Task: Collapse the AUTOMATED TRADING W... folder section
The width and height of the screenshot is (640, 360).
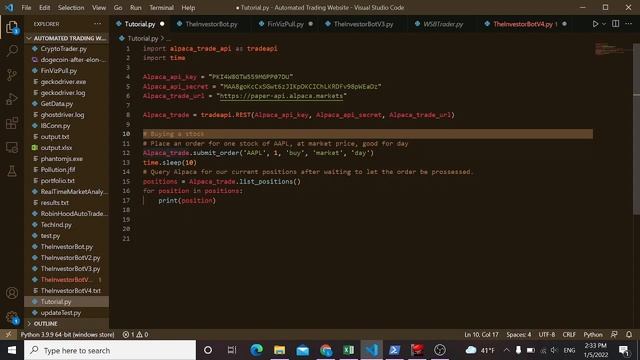Action: (67, 38)
